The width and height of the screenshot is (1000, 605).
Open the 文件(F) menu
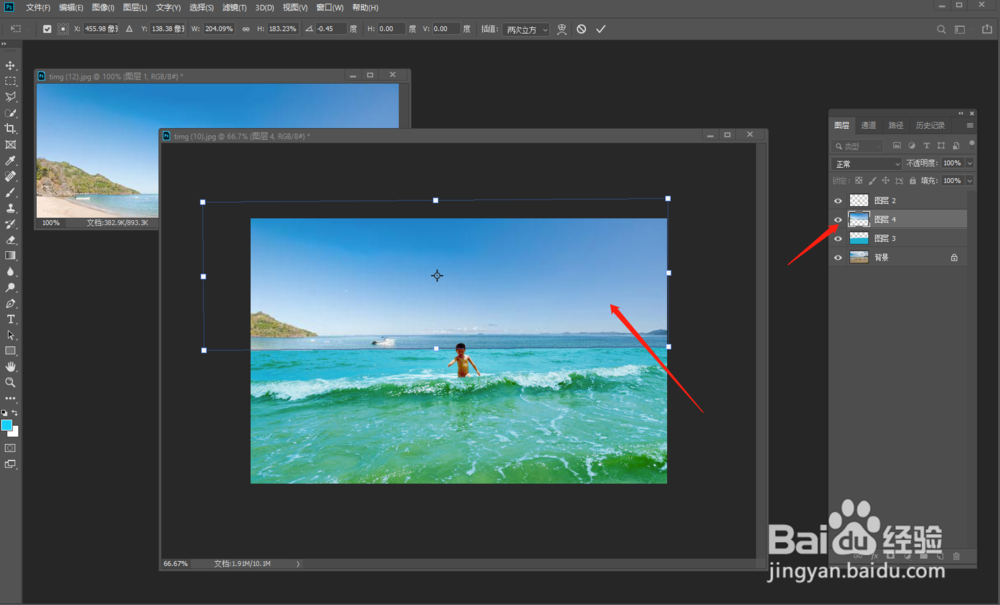tap(38, 8)
